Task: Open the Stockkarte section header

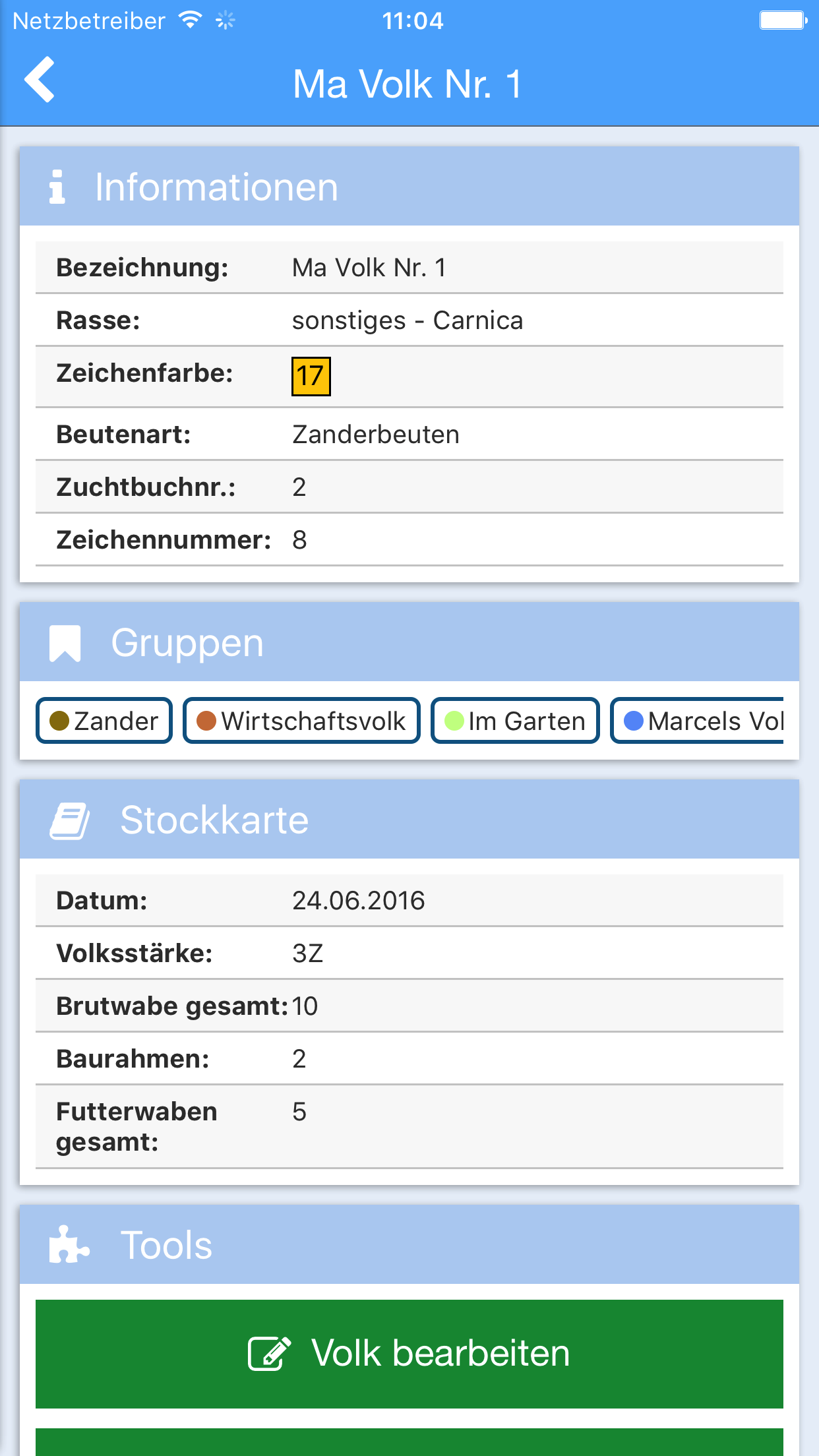Action: pyautogui.click(x=409, y=820)
